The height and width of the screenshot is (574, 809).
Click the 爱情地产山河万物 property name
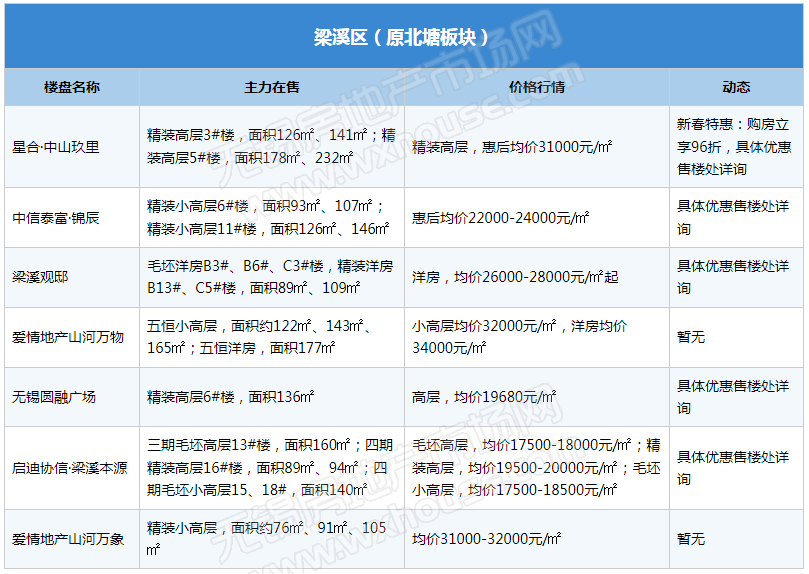click(68, 337)
